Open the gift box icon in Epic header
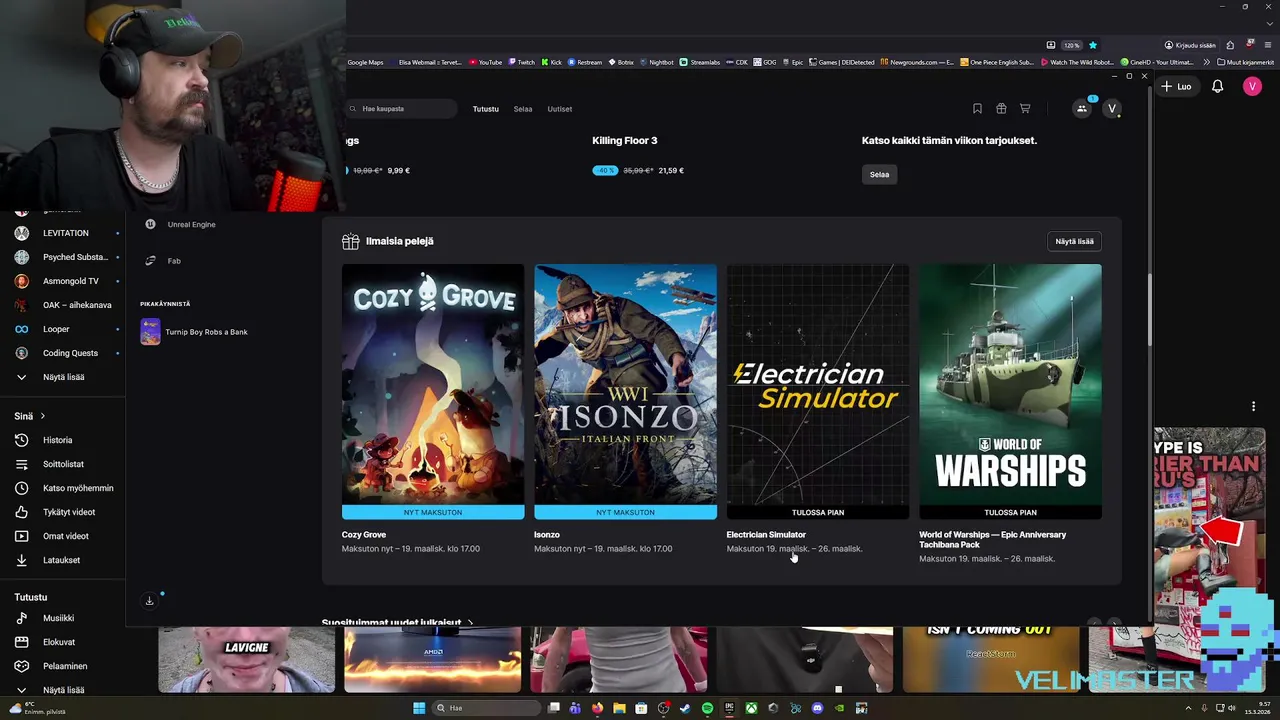The width and height of the screenshot is (1280, 720). coord(1001,108)
